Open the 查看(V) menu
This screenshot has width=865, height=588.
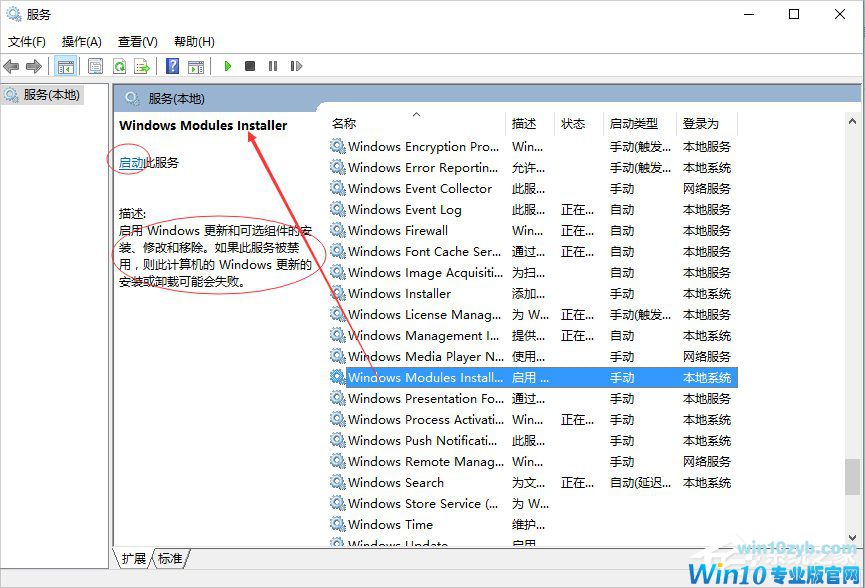point(136,41)
